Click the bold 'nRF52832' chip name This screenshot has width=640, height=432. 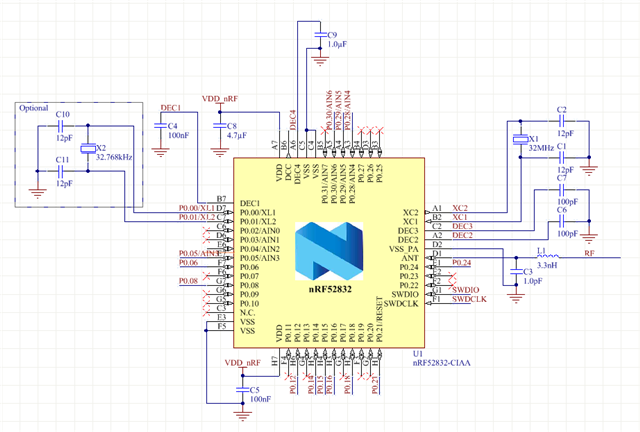coord(330,289)
